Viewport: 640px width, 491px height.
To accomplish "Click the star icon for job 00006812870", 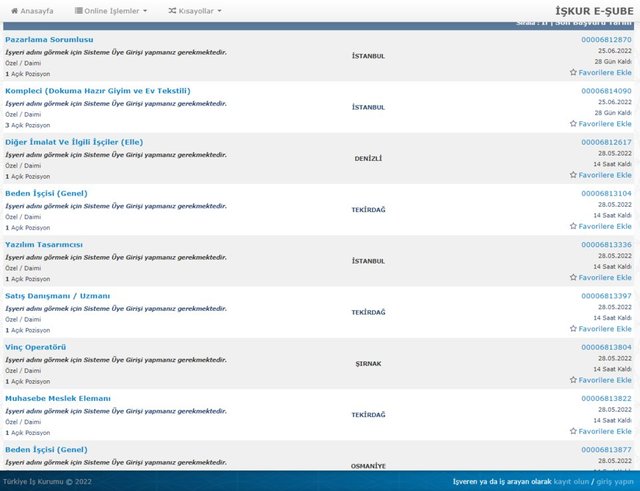I will (x=573, y=73).
